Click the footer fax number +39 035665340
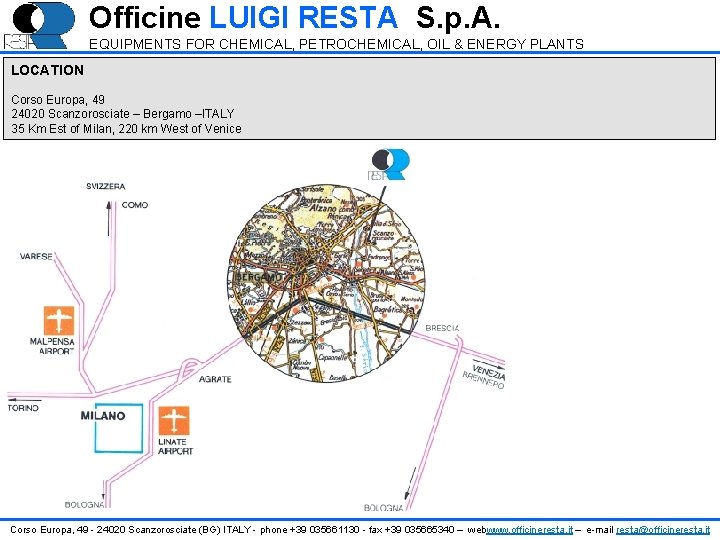 420,529
